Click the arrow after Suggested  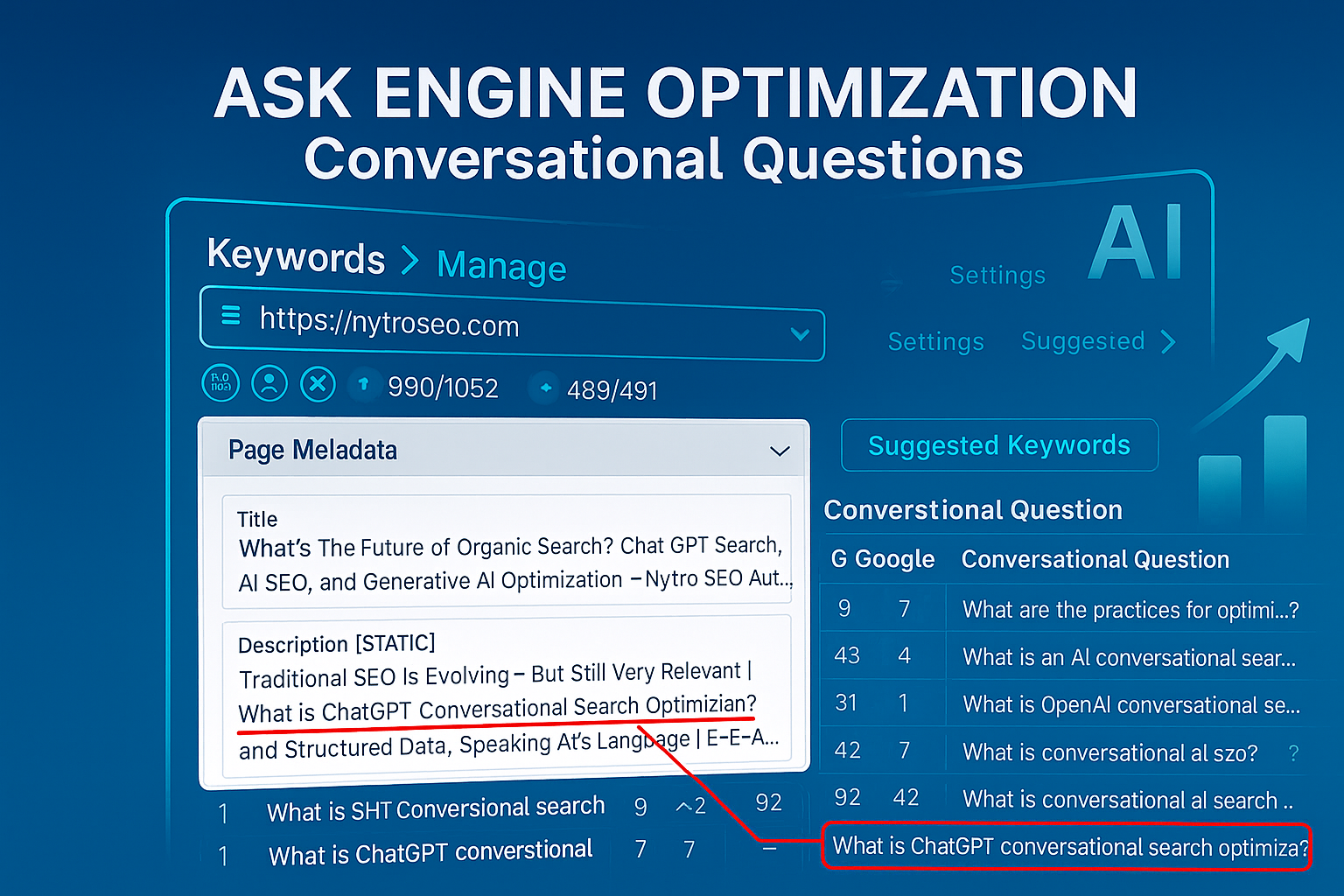(x=1168, y=341)
